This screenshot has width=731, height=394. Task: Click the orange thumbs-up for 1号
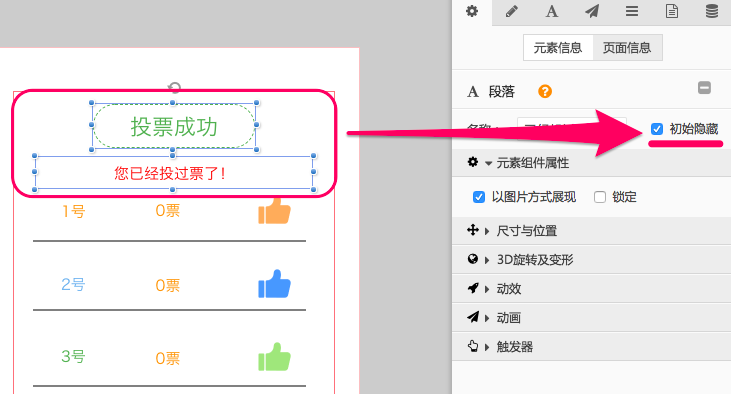(274, 211)
